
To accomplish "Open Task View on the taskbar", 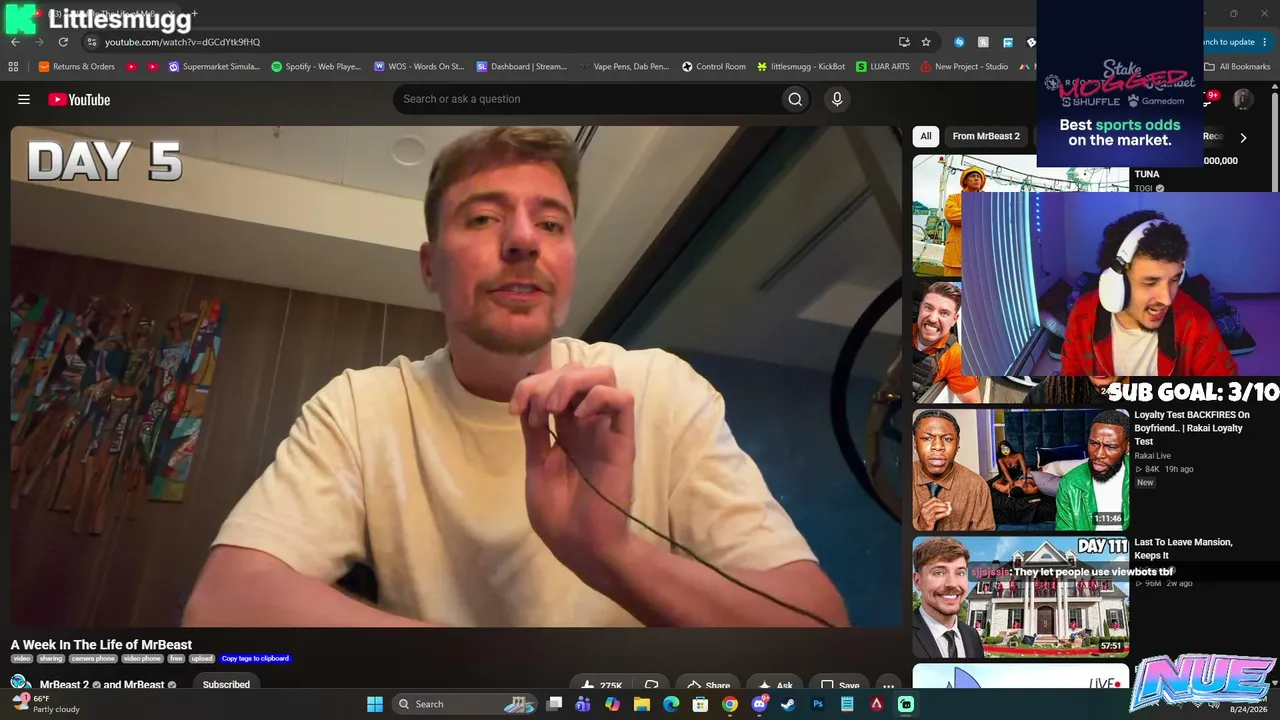I will tap(555, 704).
